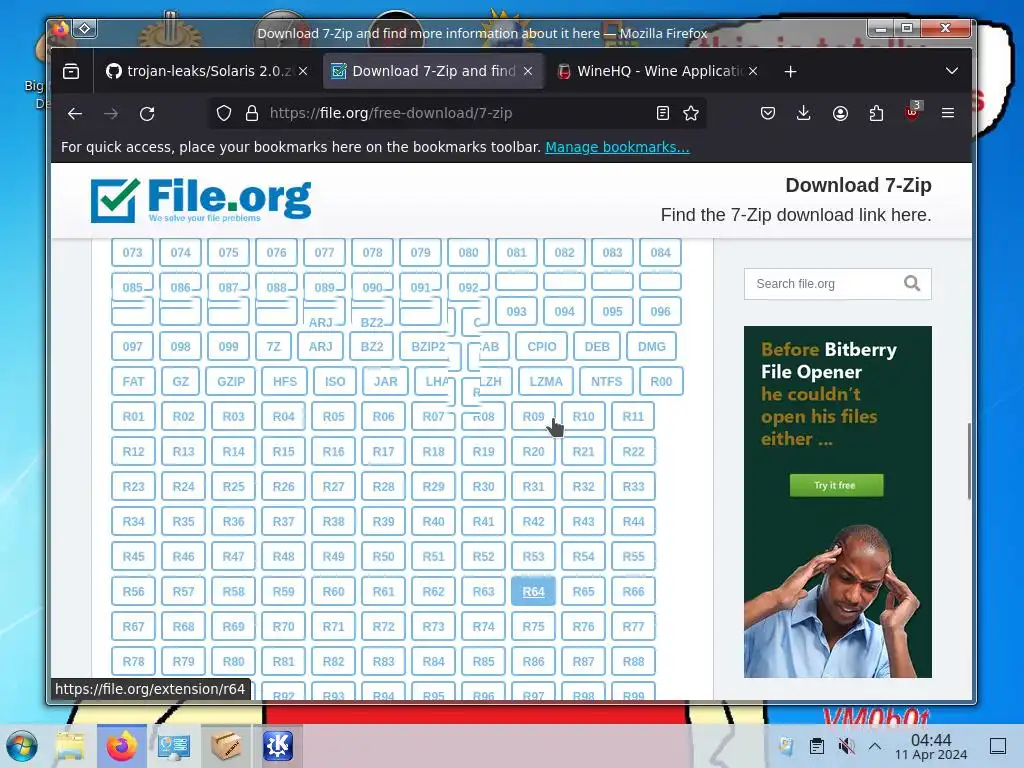Image resolution: width=1024 pixels, height=768 pixels.
Task: Open the Downloads panel
Action: click(x=803, y=114)
